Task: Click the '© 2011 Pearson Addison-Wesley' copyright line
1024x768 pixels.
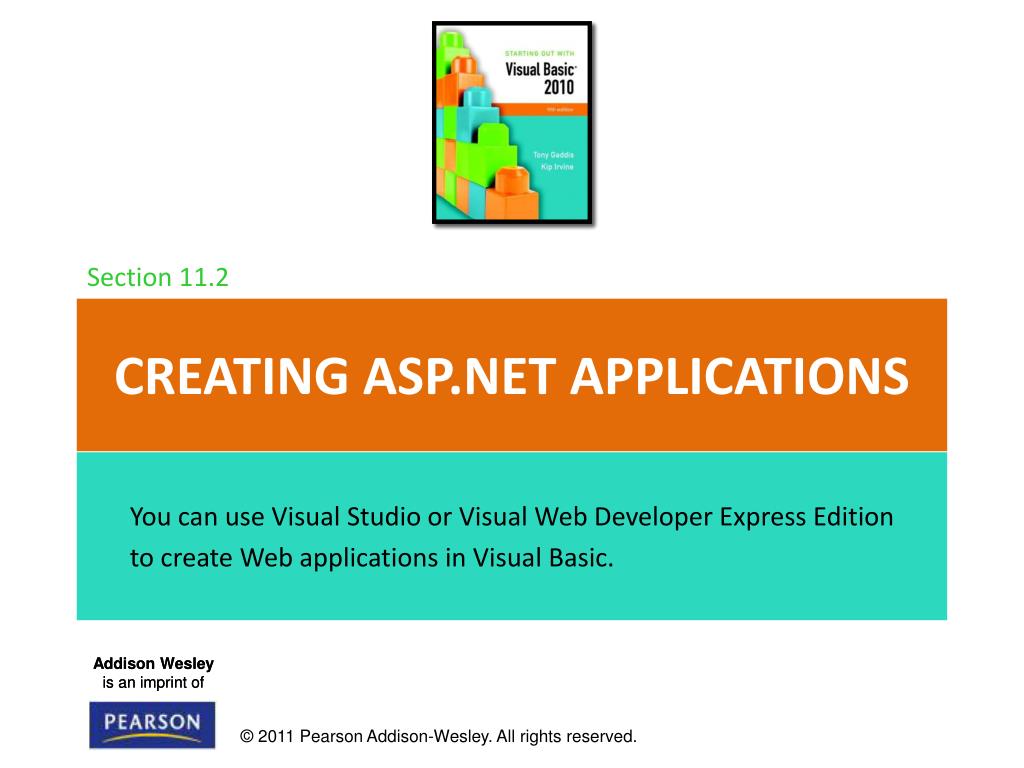Action: pos(438,737)
